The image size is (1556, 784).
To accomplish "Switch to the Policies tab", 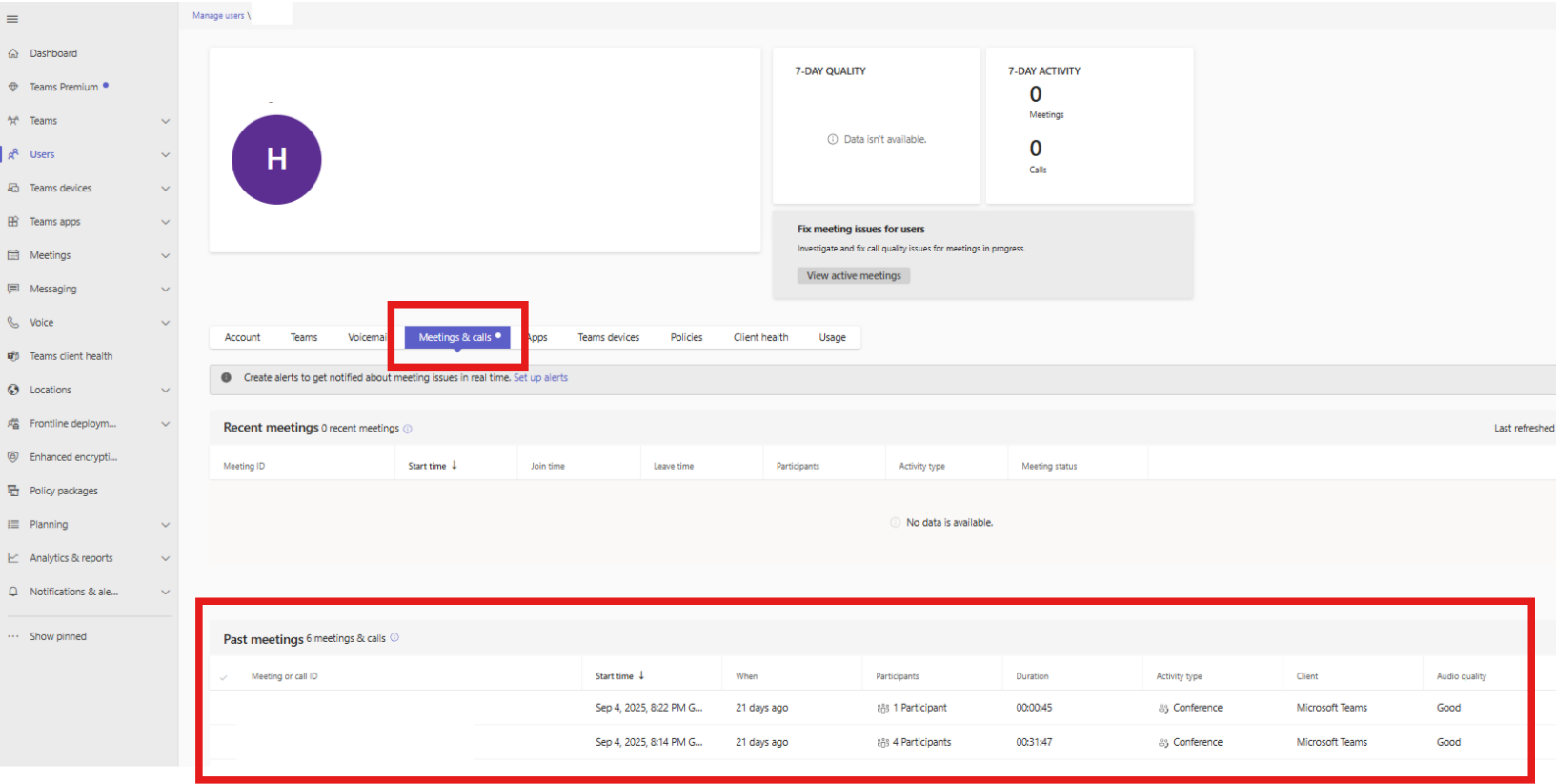I will coord(686,337).
